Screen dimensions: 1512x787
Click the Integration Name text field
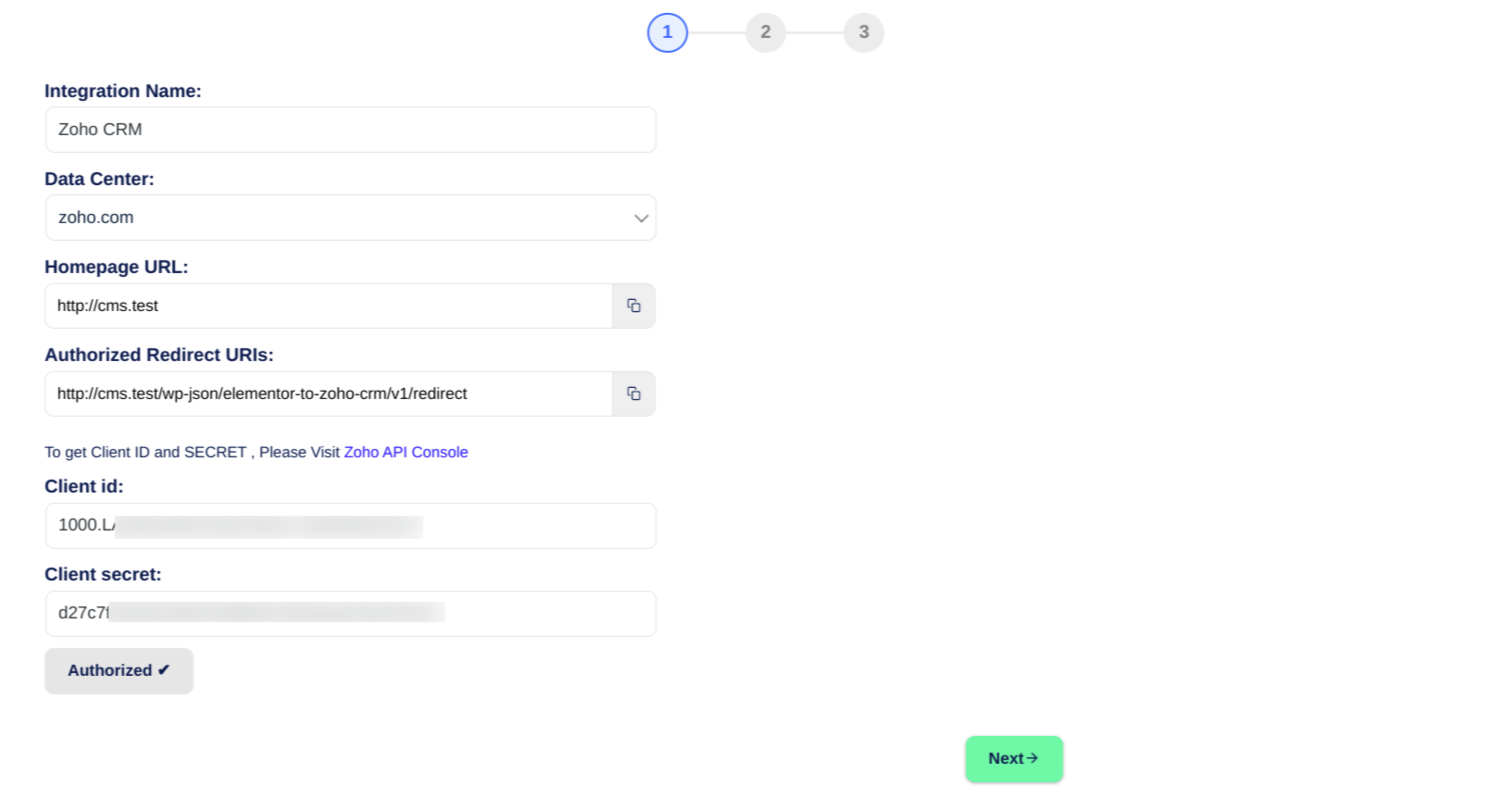click(350, 130)
